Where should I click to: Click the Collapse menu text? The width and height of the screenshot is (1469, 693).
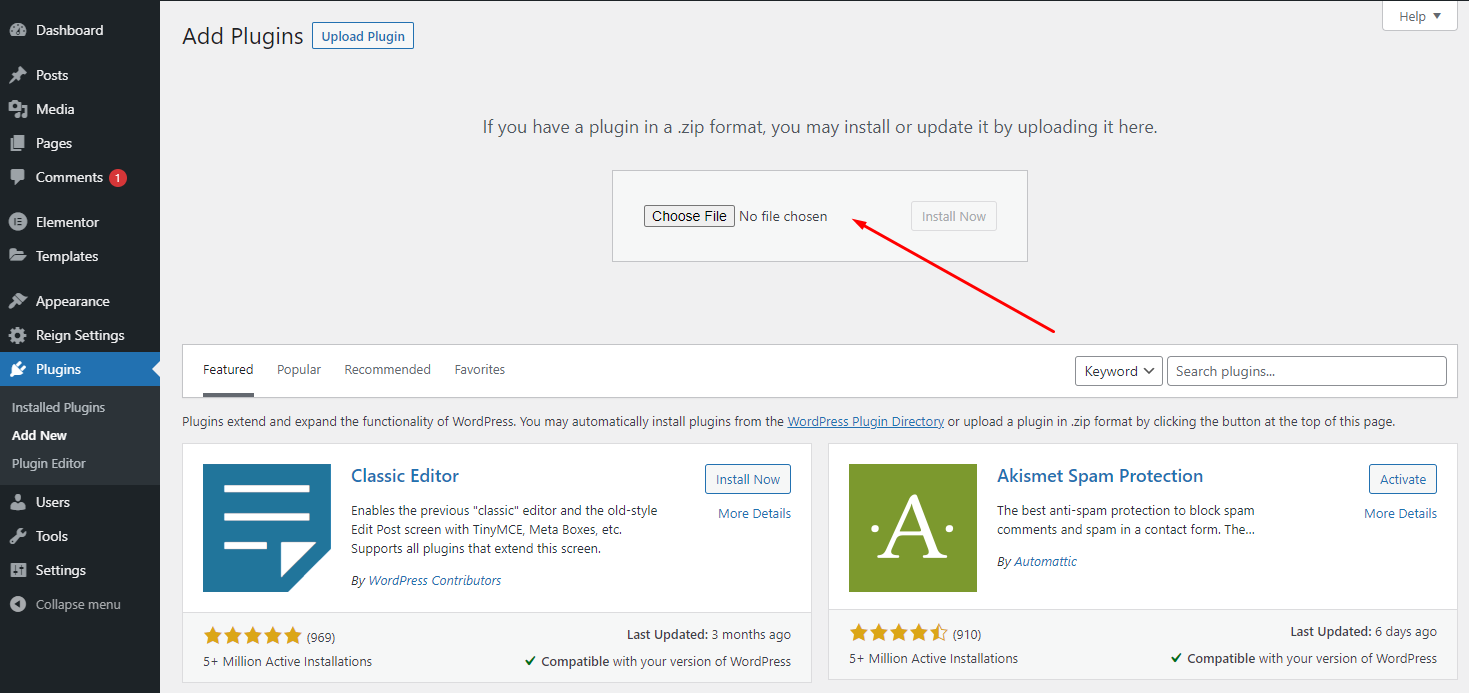pyautogui.click(x=78, y=604)
